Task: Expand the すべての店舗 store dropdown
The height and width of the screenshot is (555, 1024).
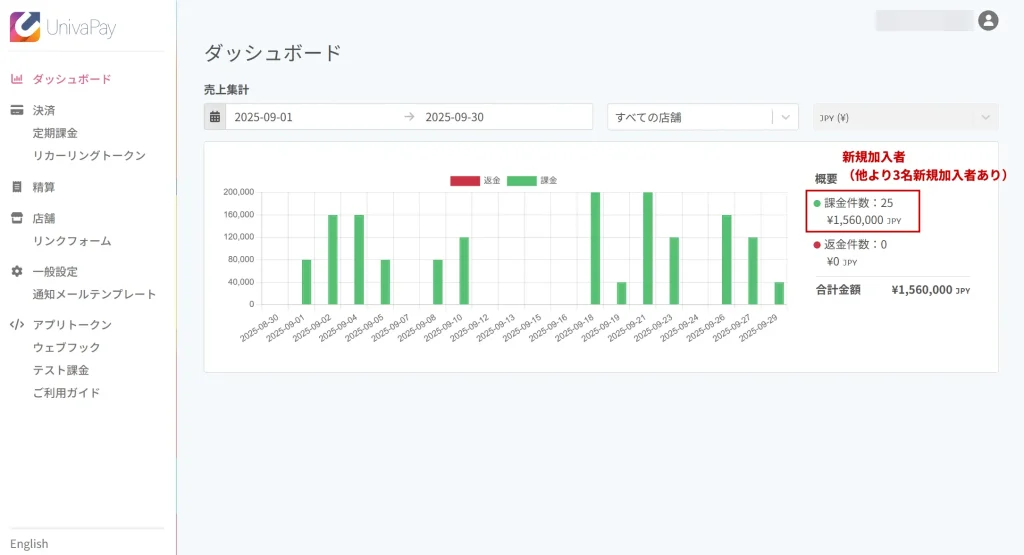Action: [x=702, y=117]
